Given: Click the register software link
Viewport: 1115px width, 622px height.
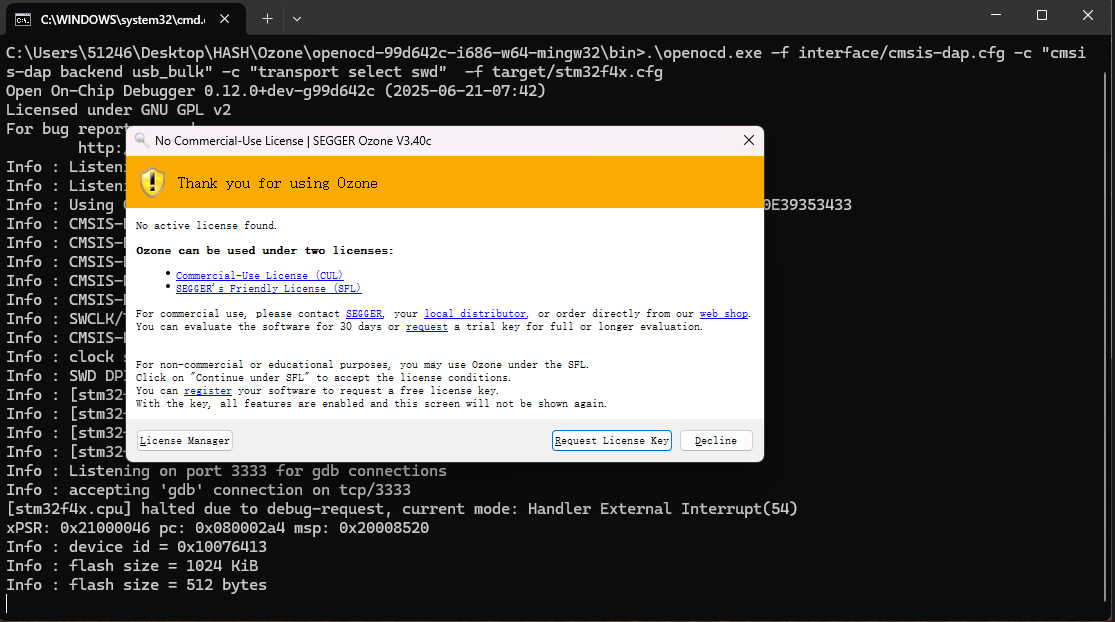Looking at the screenshot, I should coord(208,391).
